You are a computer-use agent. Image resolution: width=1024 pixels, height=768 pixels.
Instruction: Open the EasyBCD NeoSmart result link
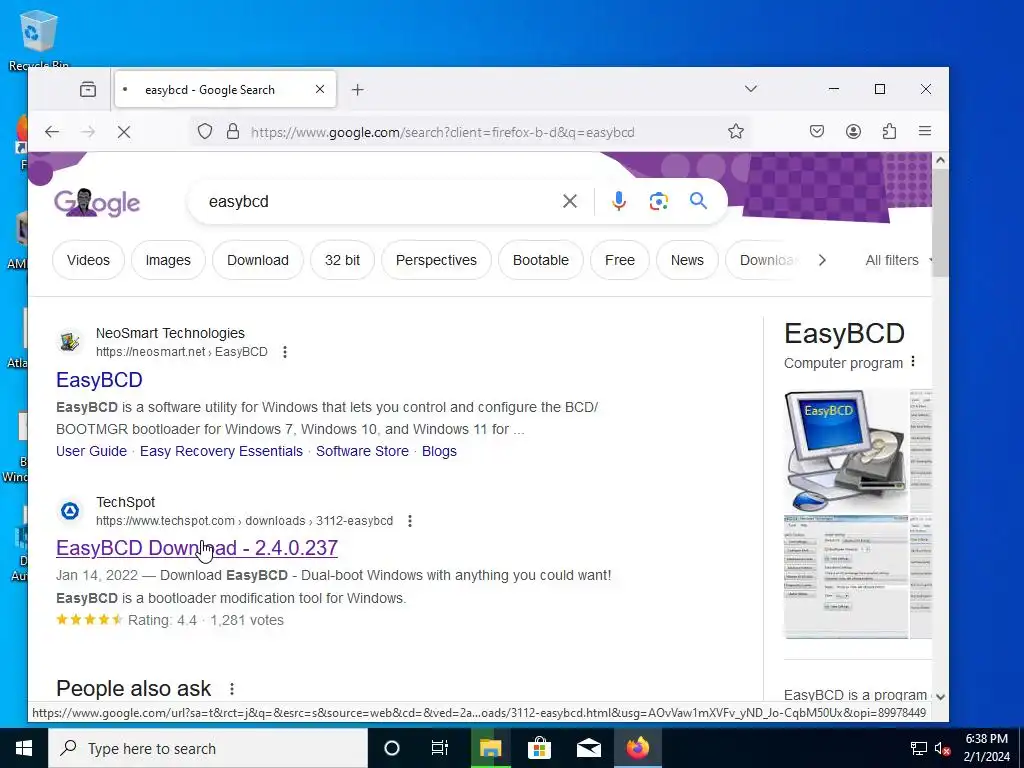[99, 379]
